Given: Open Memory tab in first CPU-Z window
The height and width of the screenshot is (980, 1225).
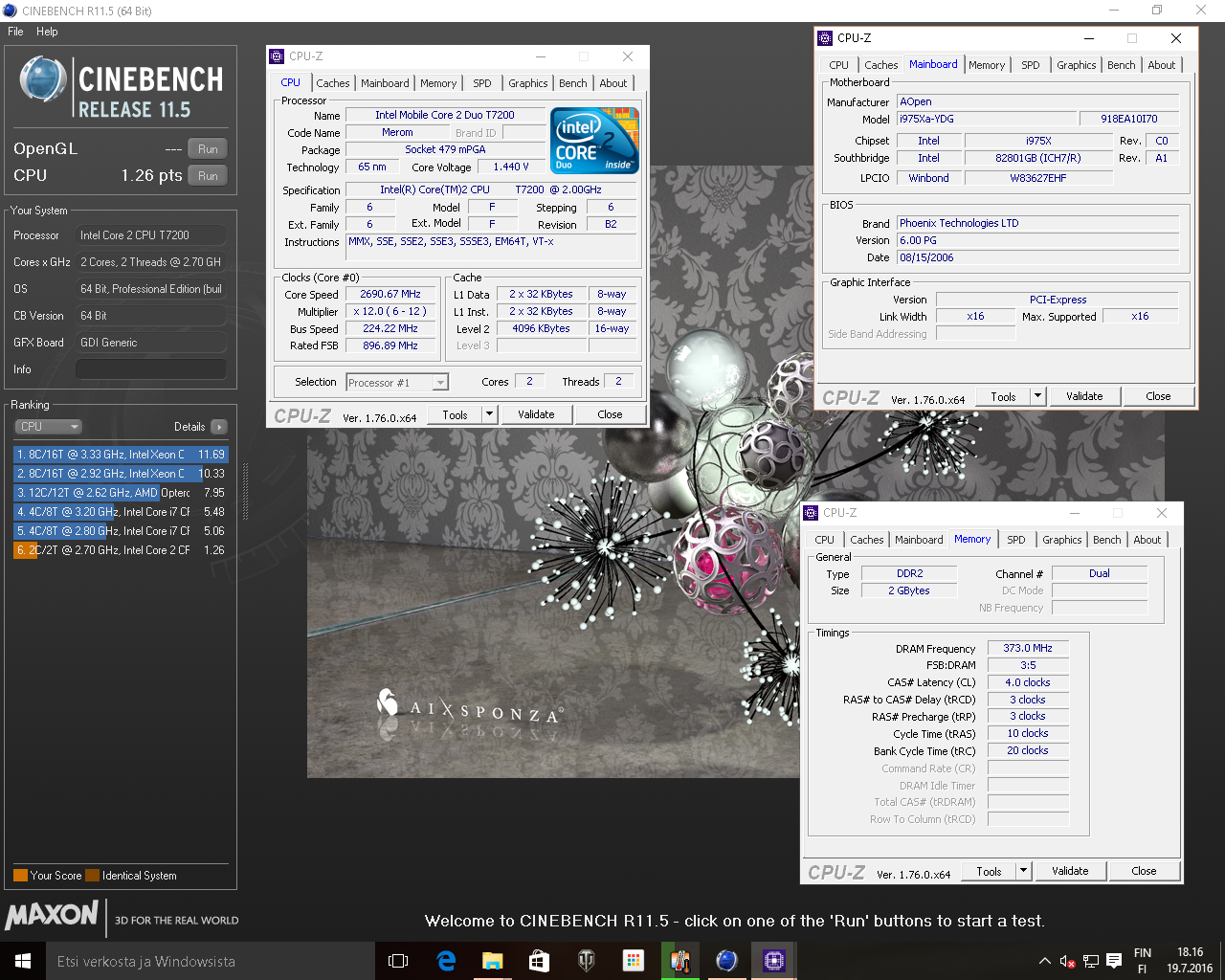Looking at the screenshot, I should [438, 83].
